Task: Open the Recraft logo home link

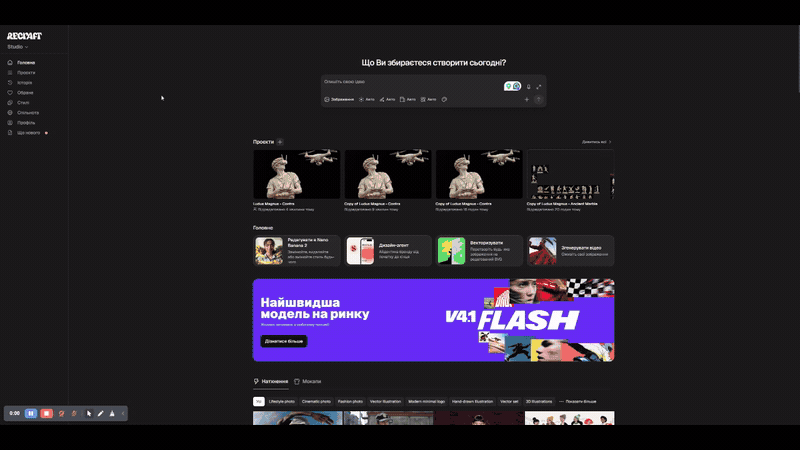Action: (x=24, y=36)
